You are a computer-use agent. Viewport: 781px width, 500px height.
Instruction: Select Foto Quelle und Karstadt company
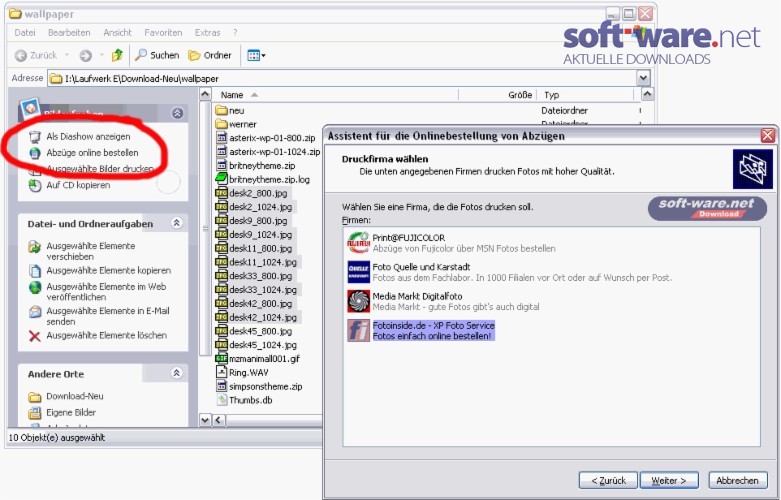click(509, 272)
